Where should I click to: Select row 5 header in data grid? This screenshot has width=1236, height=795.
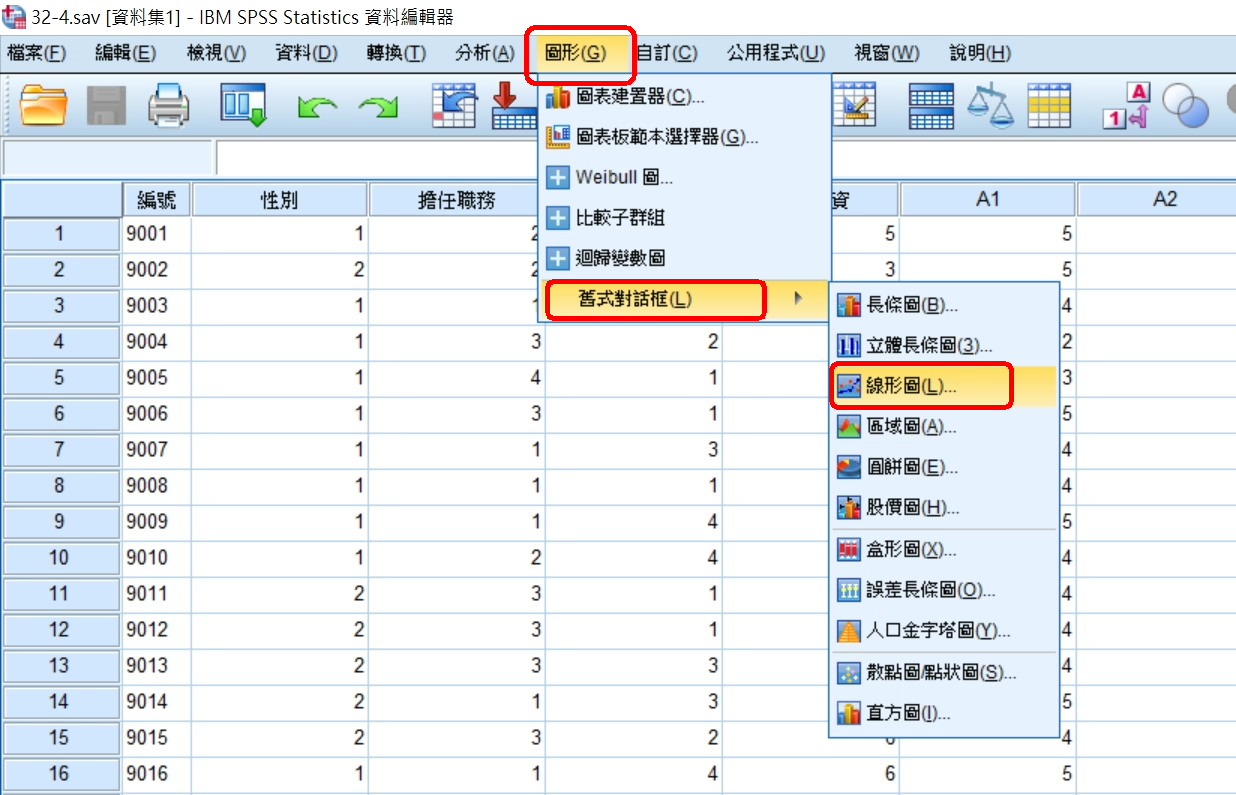pos(60,378)
